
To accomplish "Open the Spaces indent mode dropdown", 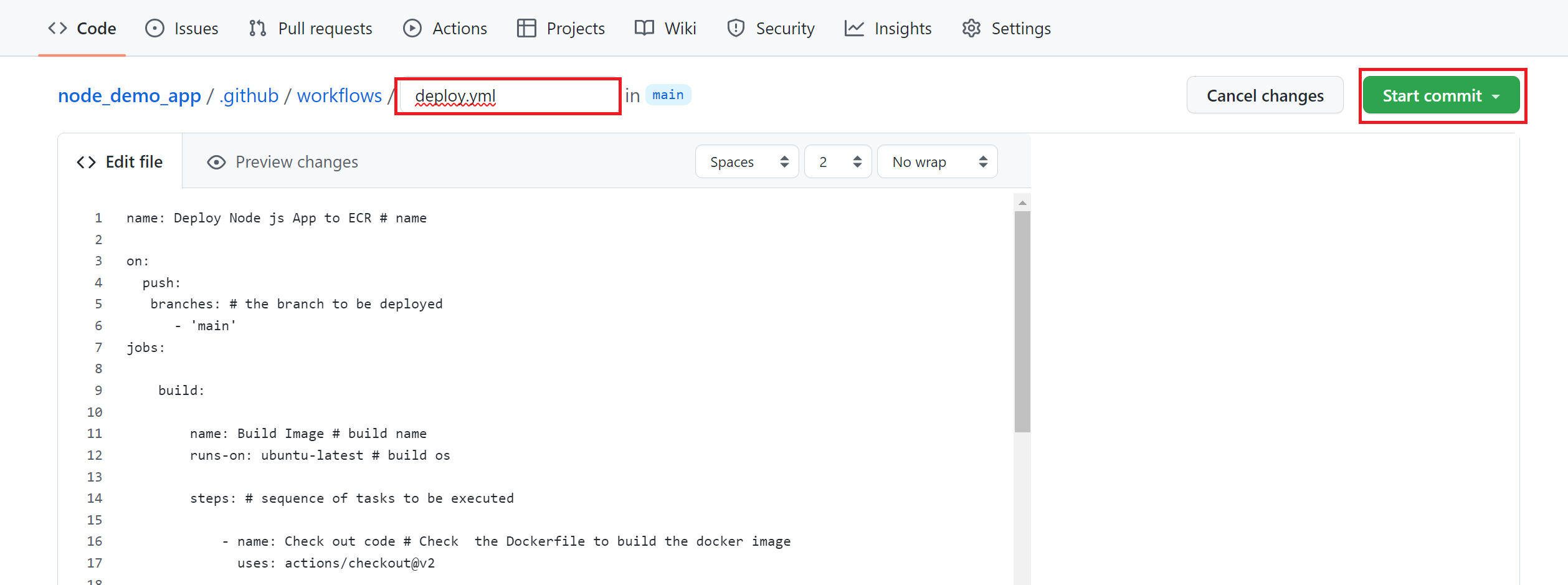I will pos(747,162).
